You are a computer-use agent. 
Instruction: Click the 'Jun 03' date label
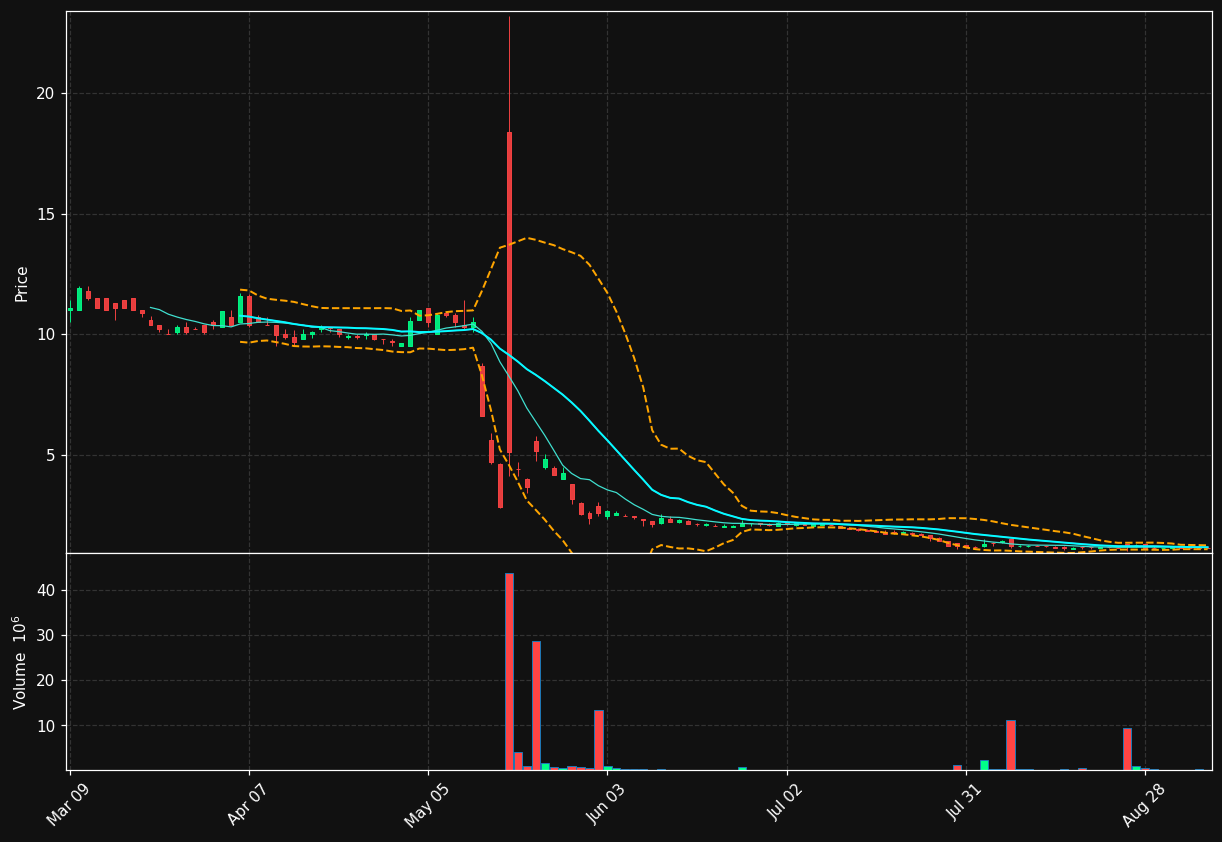pyautogui.click(x=607, y=804)
